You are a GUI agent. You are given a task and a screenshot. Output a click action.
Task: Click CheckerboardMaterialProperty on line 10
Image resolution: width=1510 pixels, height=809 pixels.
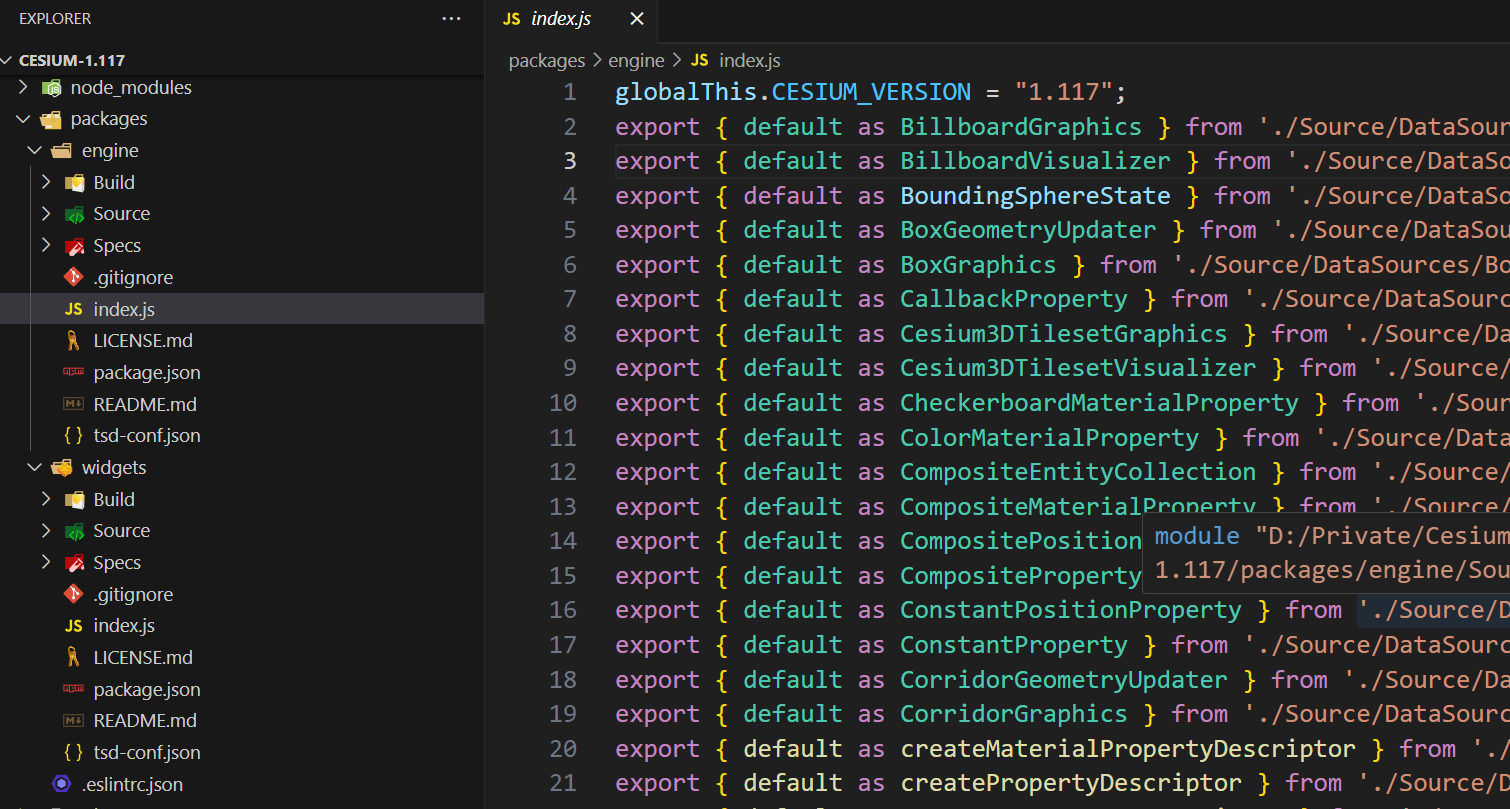click(x=1099, y=403)
